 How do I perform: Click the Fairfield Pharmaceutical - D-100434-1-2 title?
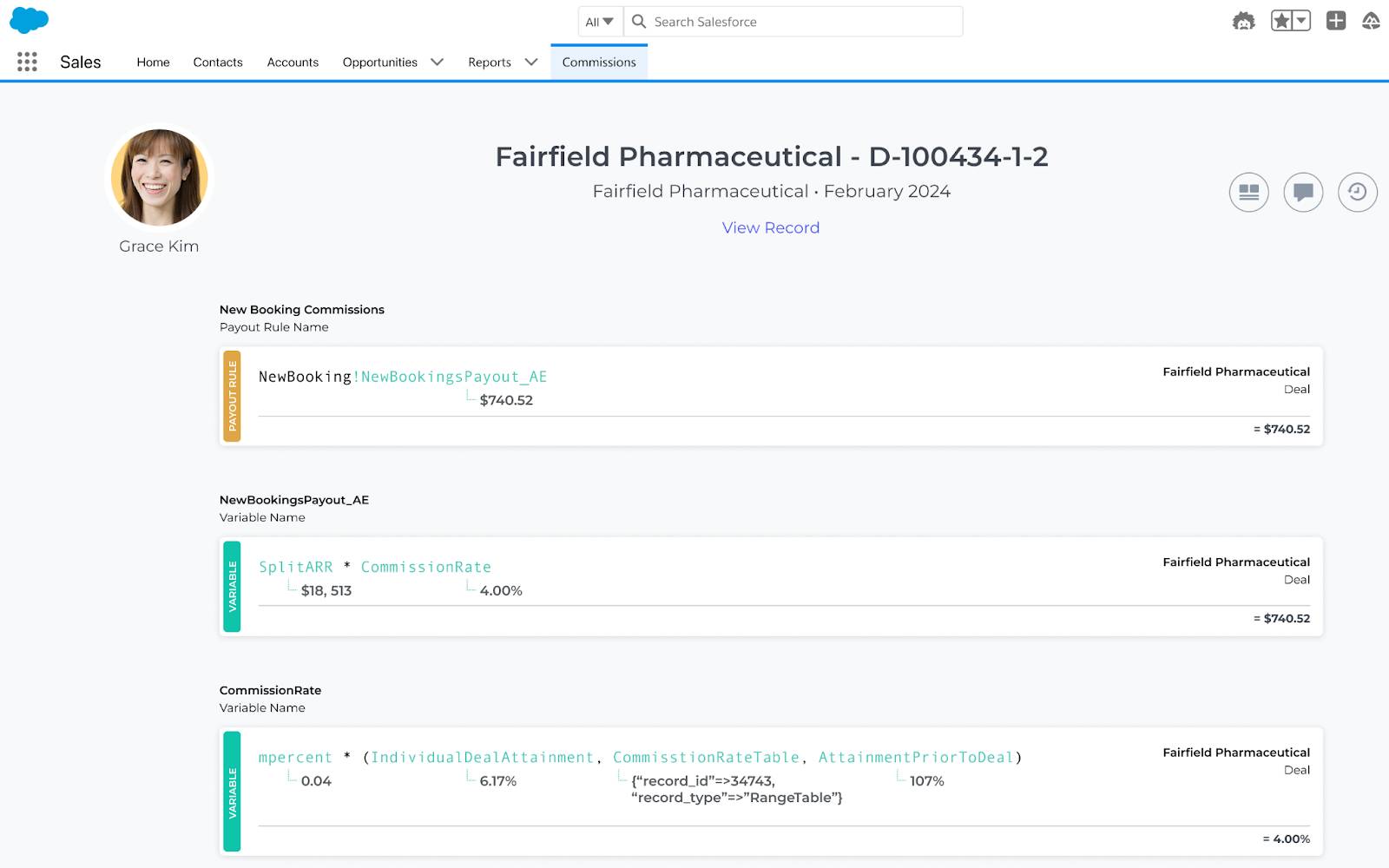[772, 156]
